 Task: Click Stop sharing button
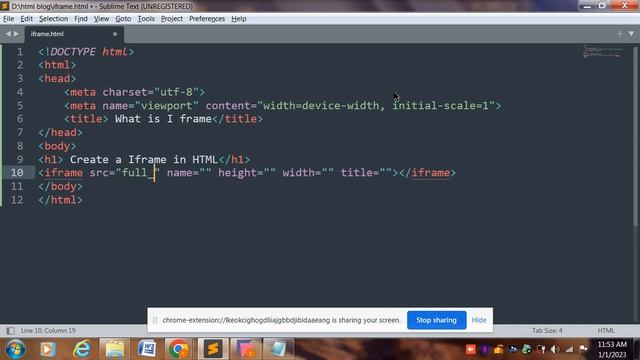point(436,320)
